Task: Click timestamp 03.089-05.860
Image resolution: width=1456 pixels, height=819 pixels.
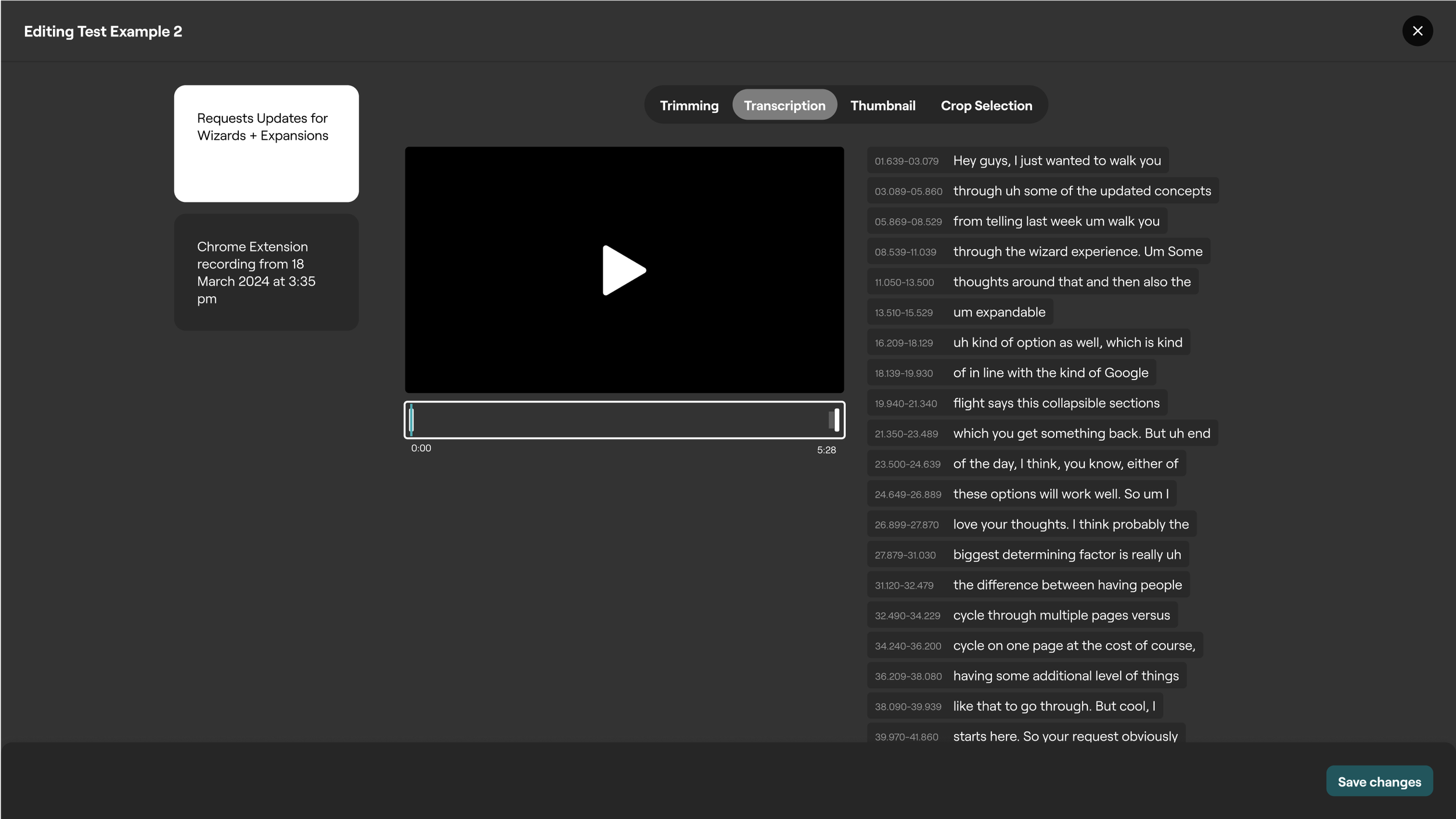Action: pyautogui.click(x=908, y=192)
